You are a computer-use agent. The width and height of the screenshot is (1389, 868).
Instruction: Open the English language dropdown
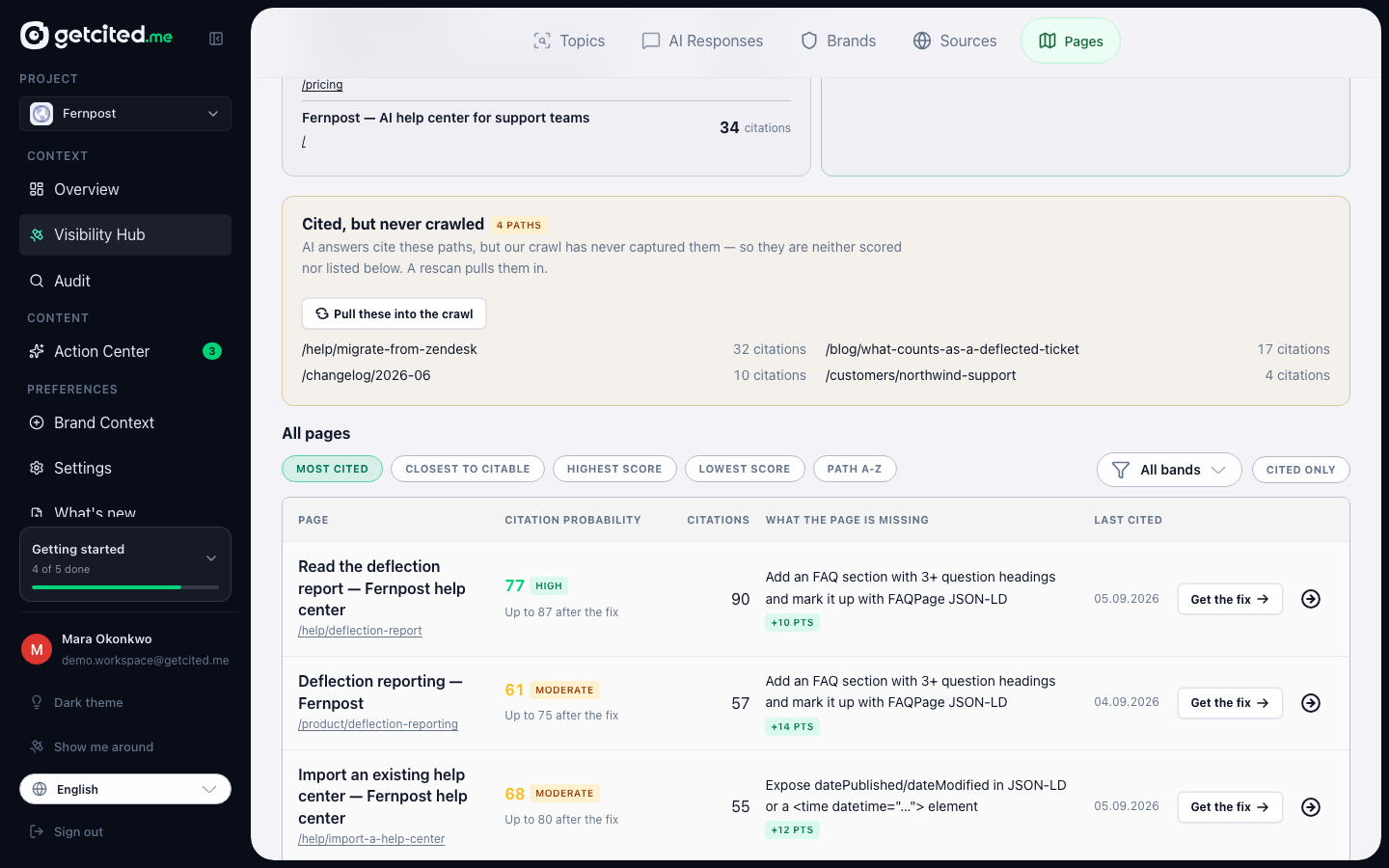point(125,789)
